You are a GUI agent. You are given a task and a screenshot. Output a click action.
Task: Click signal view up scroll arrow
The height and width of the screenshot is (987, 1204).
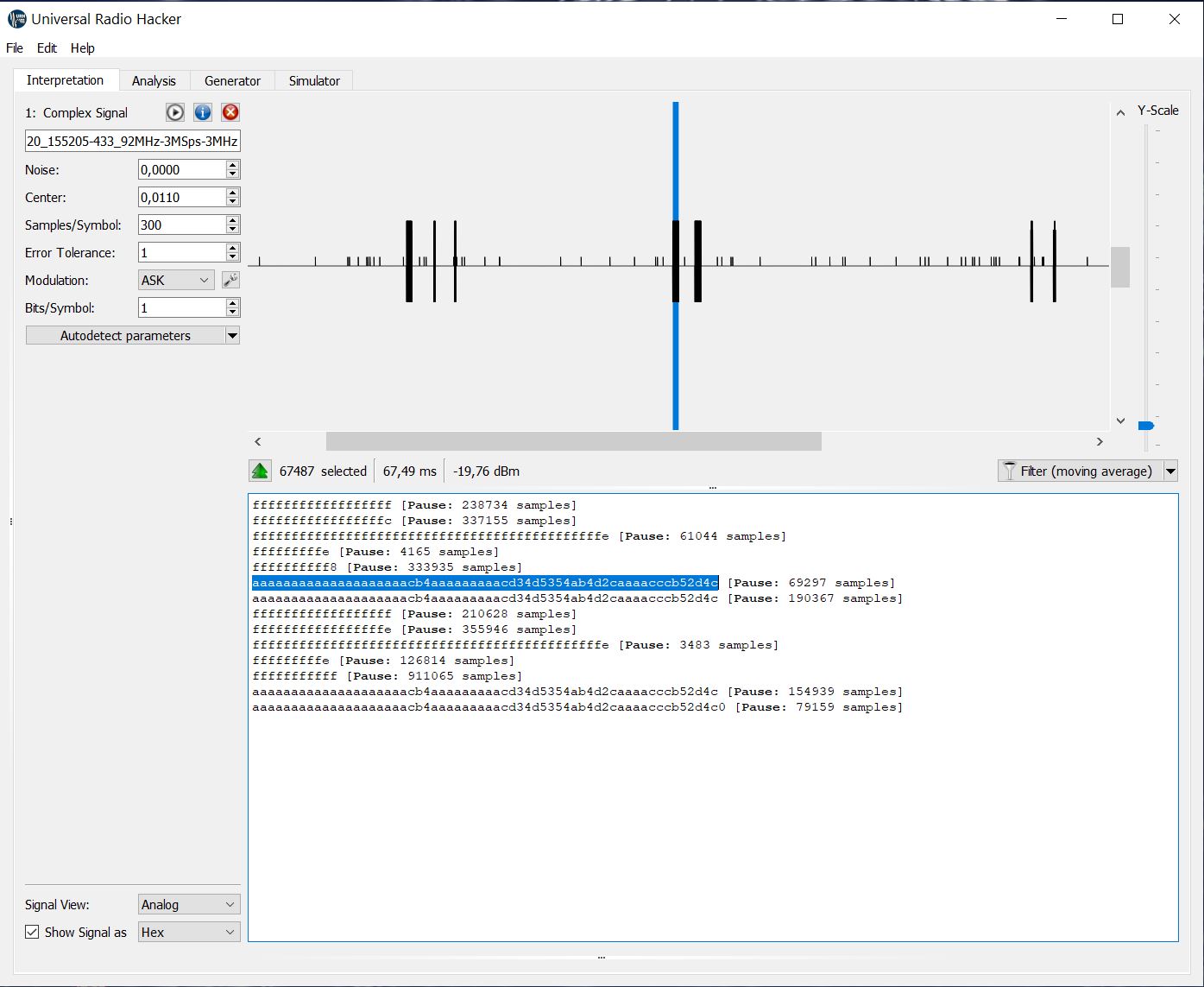(1120, 112)
